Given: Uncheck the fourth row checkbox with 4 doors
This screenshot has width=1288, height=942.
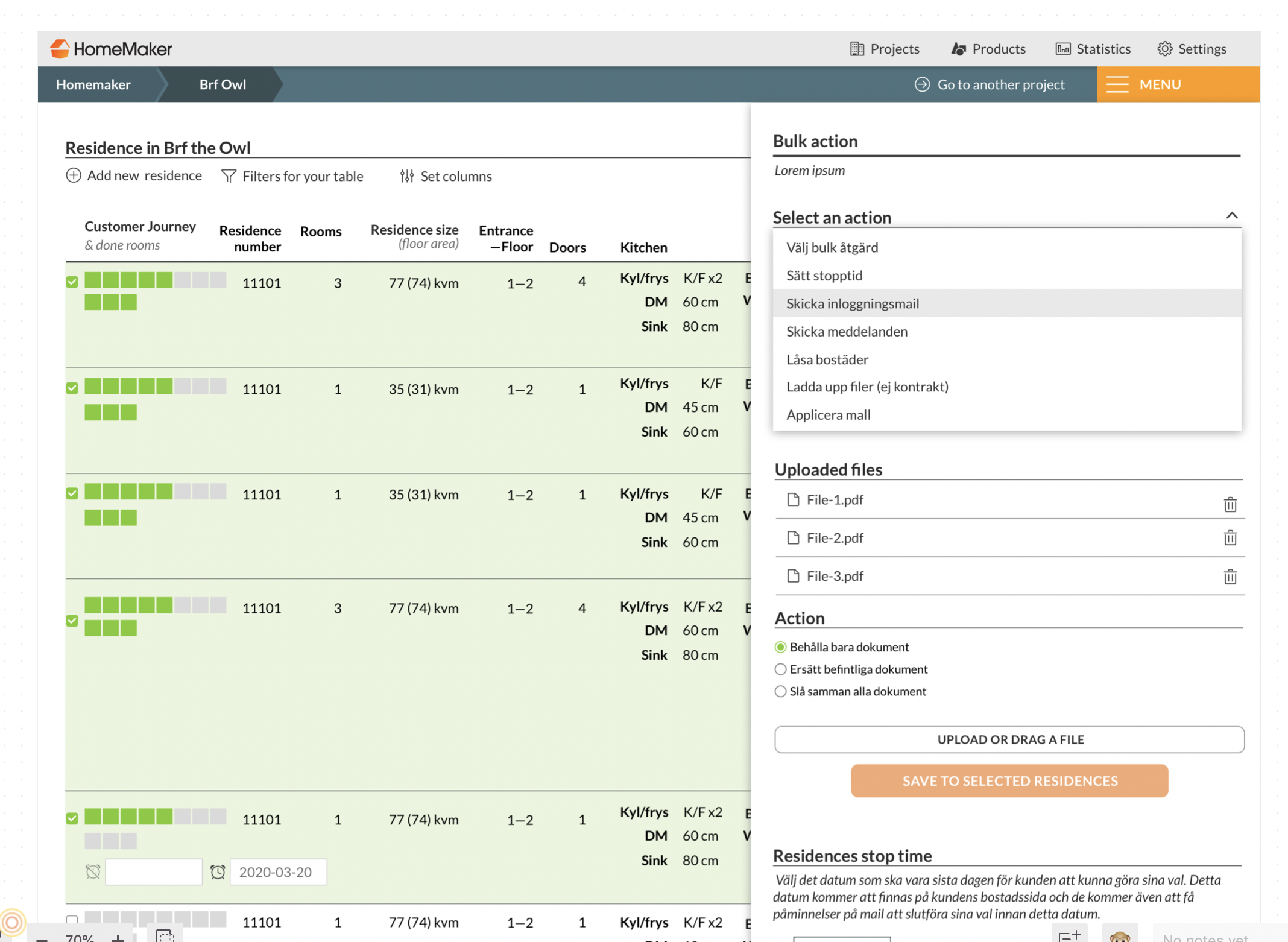Looking at the screenshot, I should pyautogui.click(x=72, y=620).
